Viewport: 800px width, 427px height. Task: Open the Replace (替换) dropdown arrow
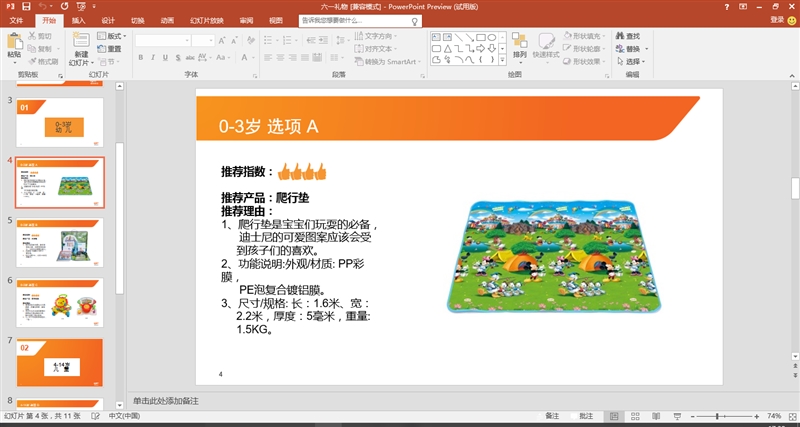646,49
